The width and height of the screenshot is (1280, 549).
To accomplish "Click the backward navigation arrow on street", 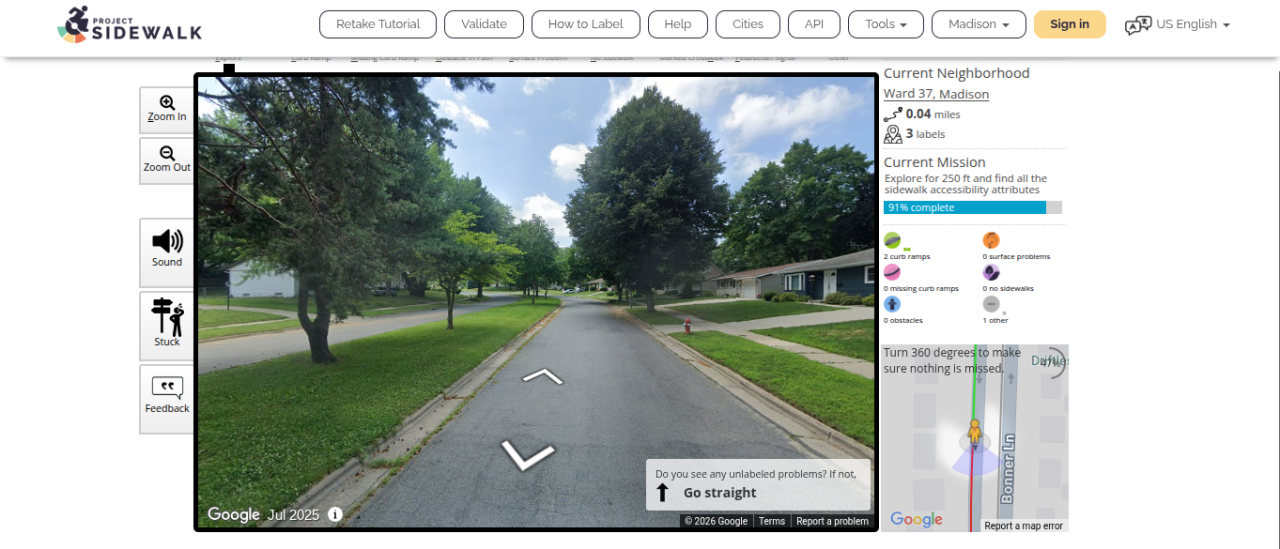I will [527, 454].
